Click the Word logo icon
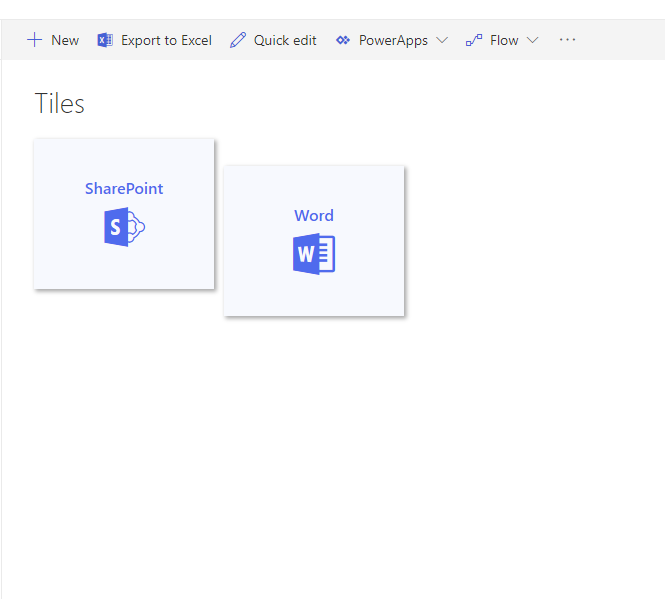Viewport: 665px width, 599px height. coord(314,254)
